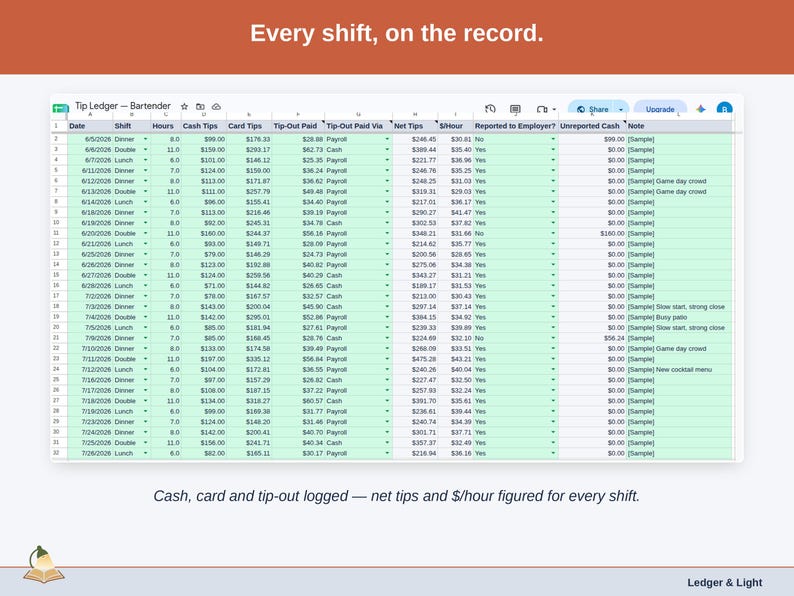Image resolution: width=794 pixels, height=596 pixels.
Task: Click the Share button
Action: (592, 109)
